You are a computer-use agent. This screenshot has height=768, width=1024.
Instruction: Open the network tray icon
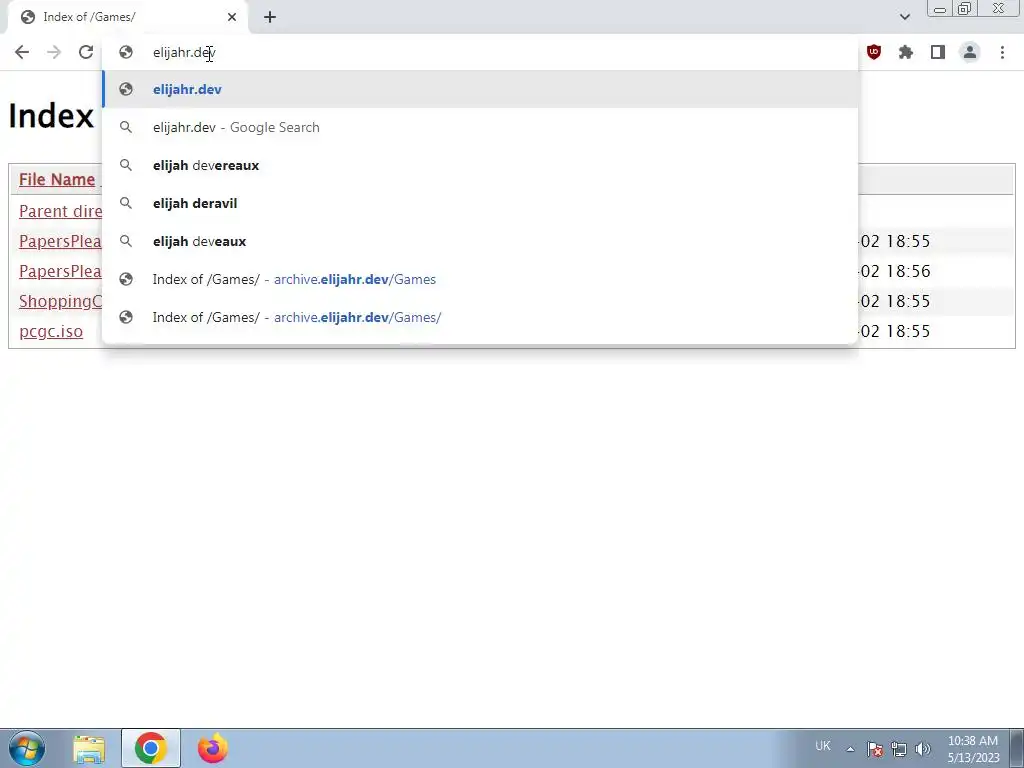pos(899,749)
